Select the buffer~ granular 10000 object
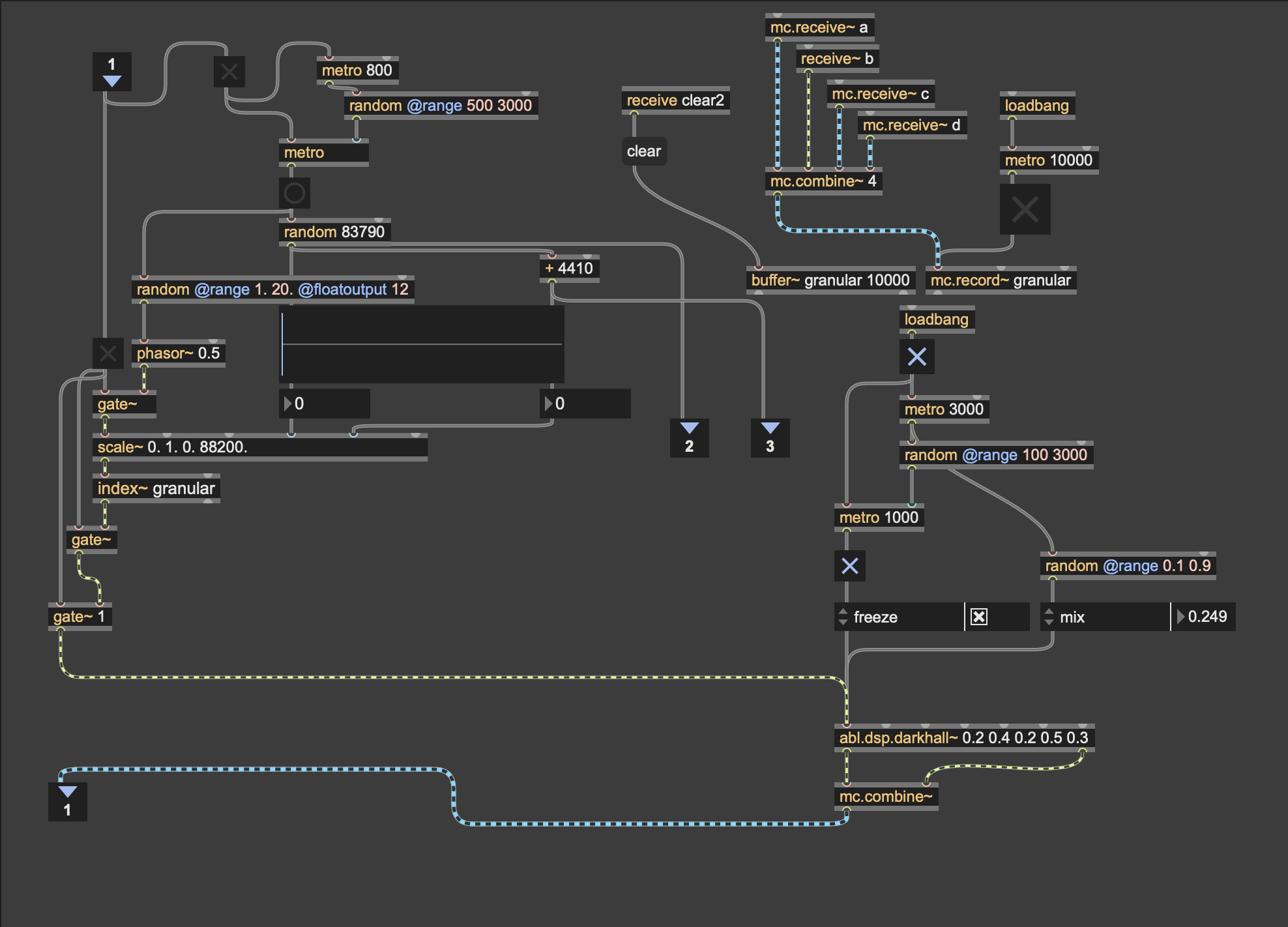 coord(830,280)
